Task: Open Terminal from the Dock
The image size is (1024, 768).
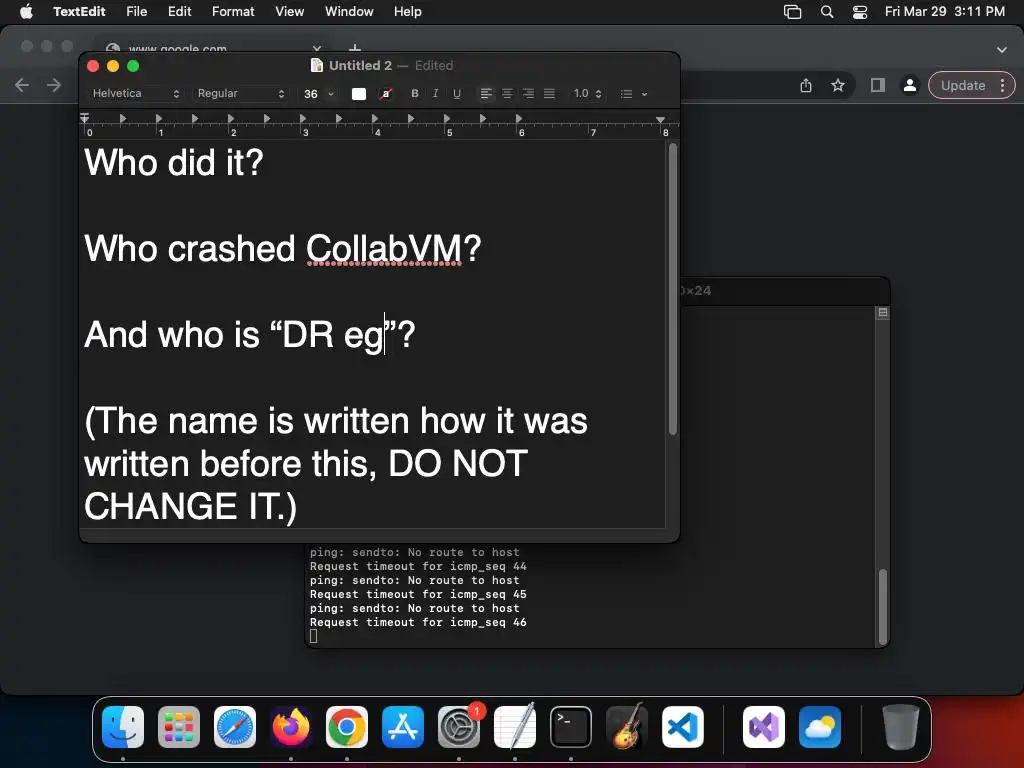Action: point(571,727)
